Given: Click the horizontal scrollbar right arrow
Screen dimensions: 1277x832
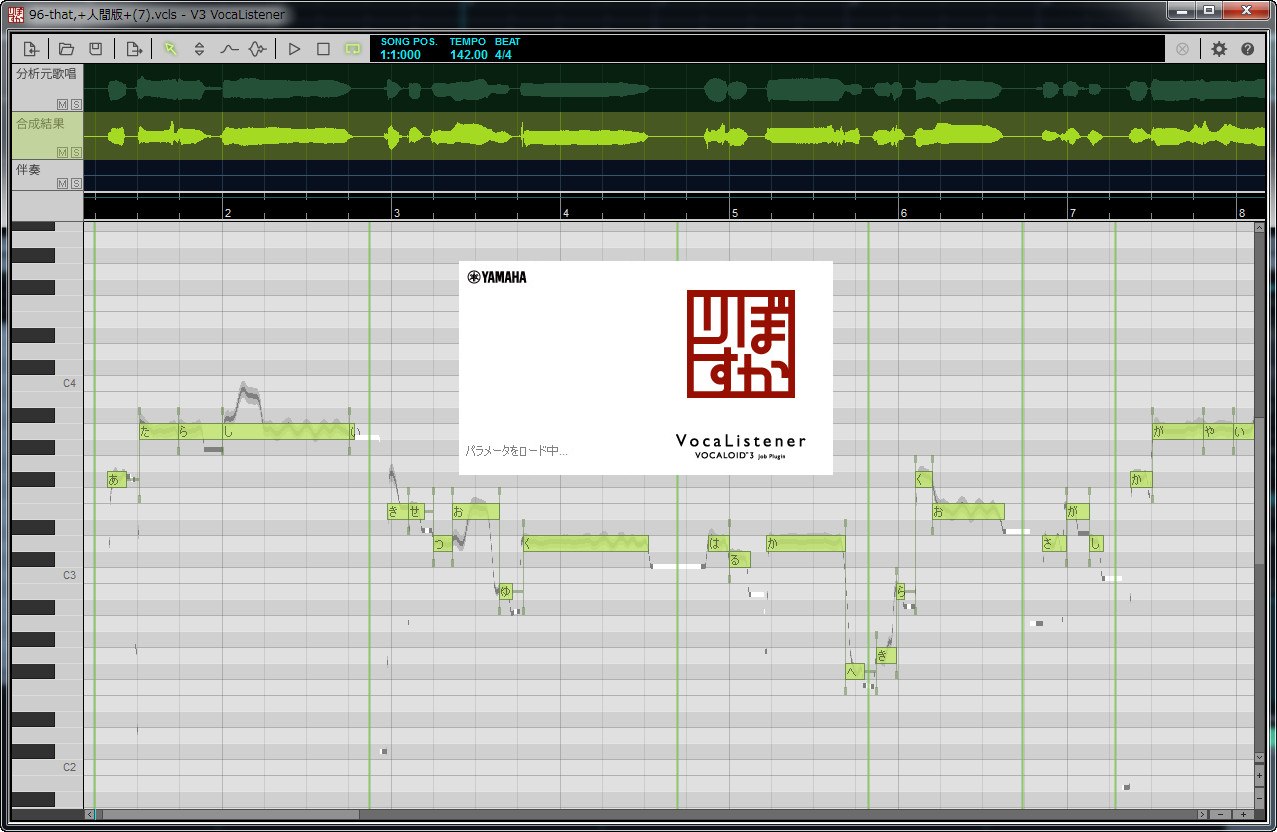Looking at the screenshot, I should point(1204,815).
